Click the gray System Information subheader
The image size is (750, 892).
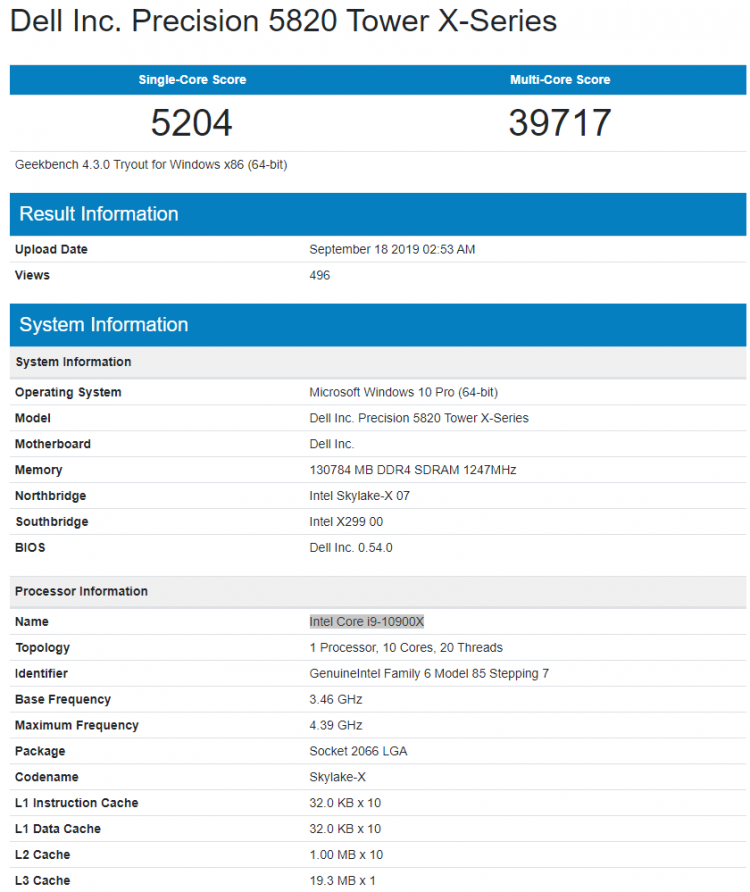point(377,362)
